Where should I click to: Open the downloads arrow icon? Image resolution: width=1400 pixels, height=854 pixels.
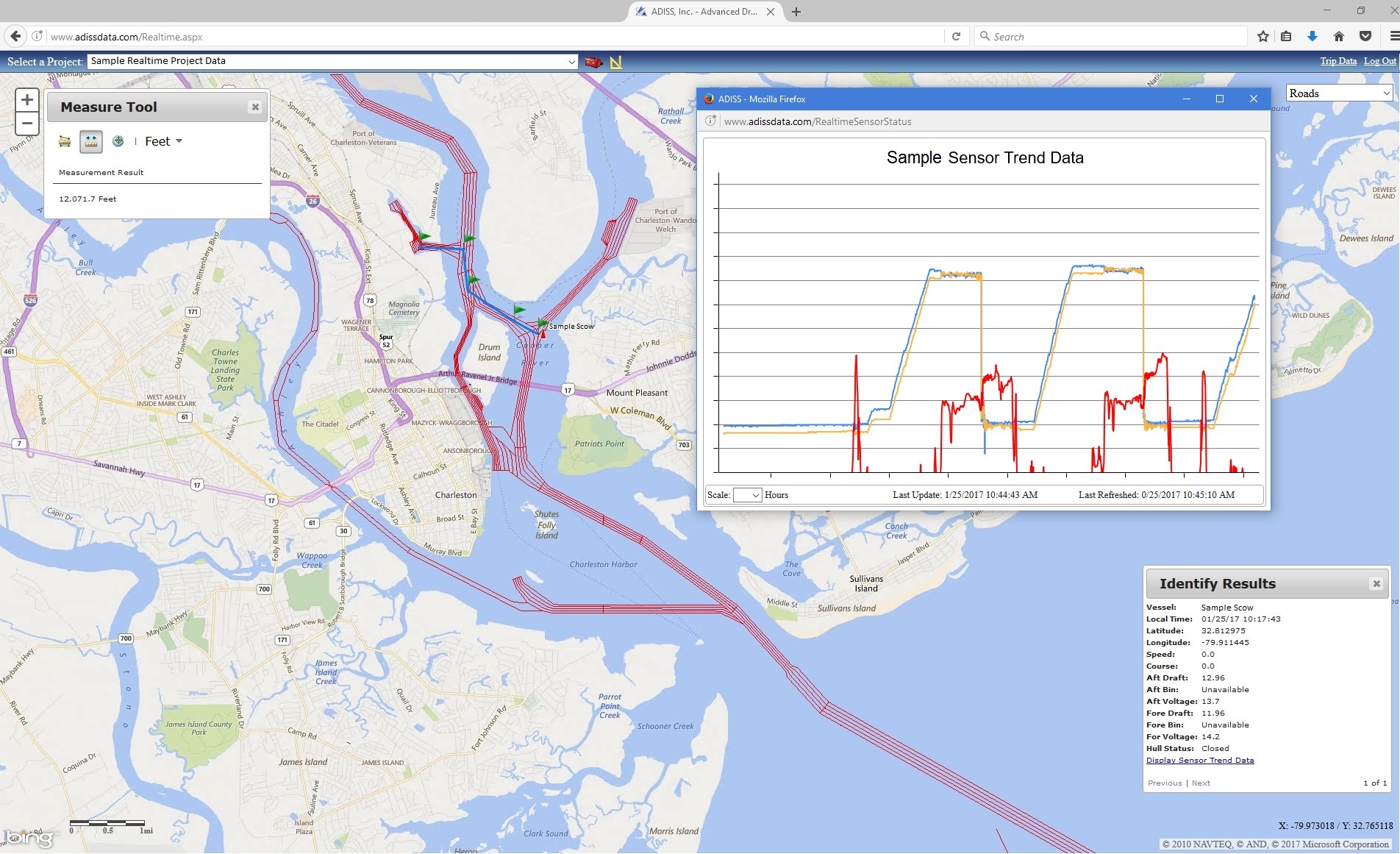click(x=1312, y=36)
